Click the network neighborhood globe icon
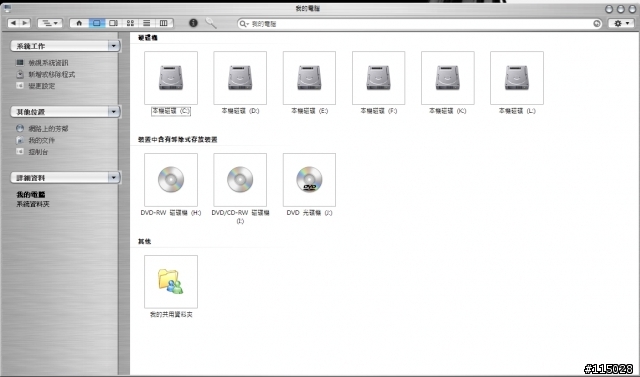This screenshot has width=640, height=377. coord(20,128)
